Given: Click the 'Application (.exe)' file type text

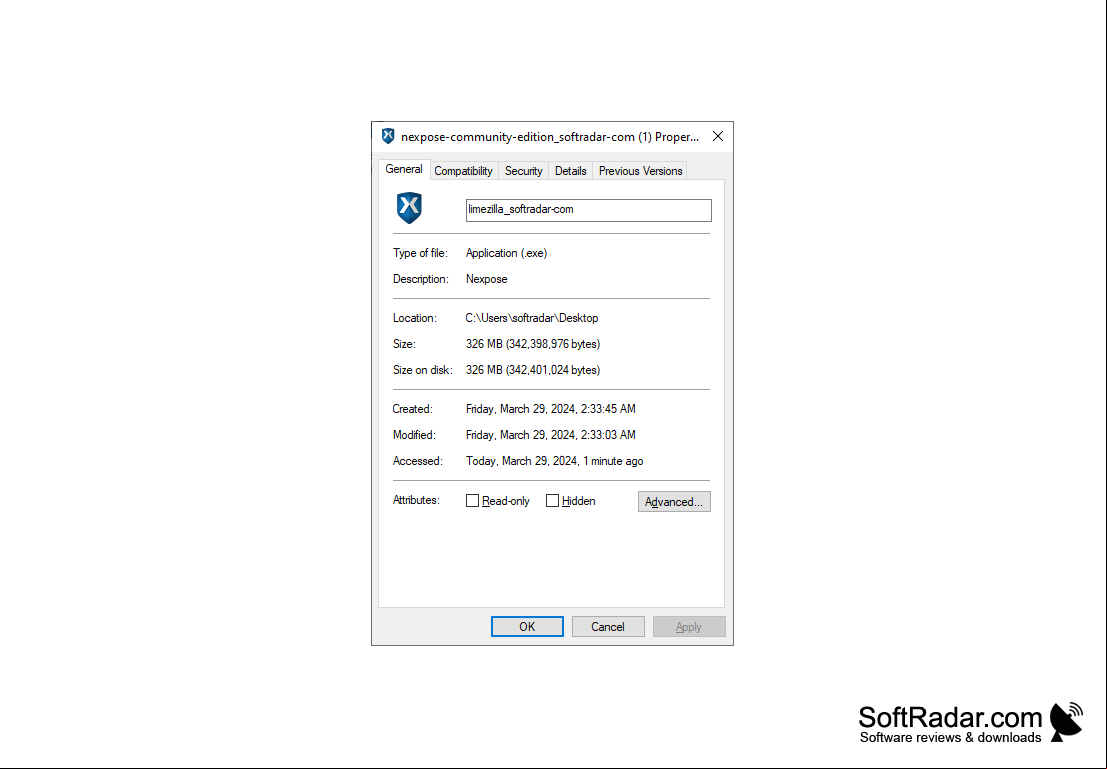Looking at the screenshot, I should pyautogui.click(x=506, y=253).
